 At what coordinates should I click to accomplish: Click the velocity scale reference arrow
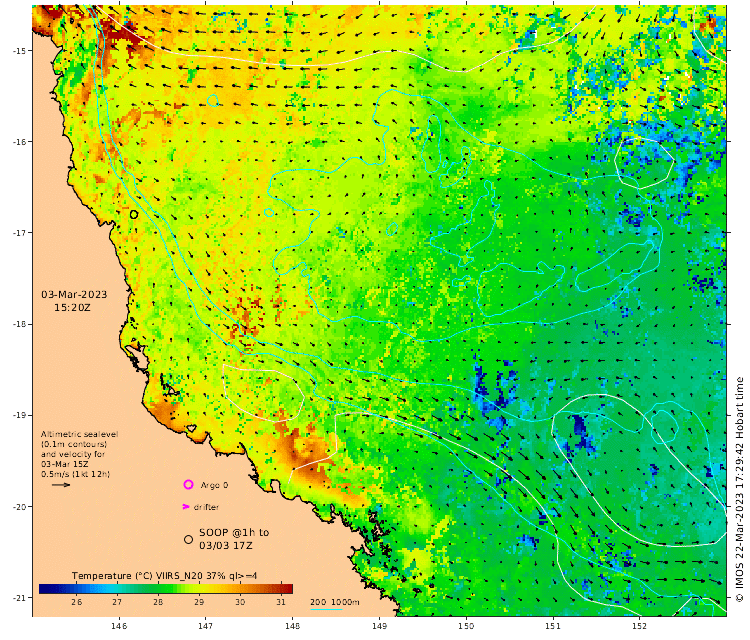[x=61, y=485]
